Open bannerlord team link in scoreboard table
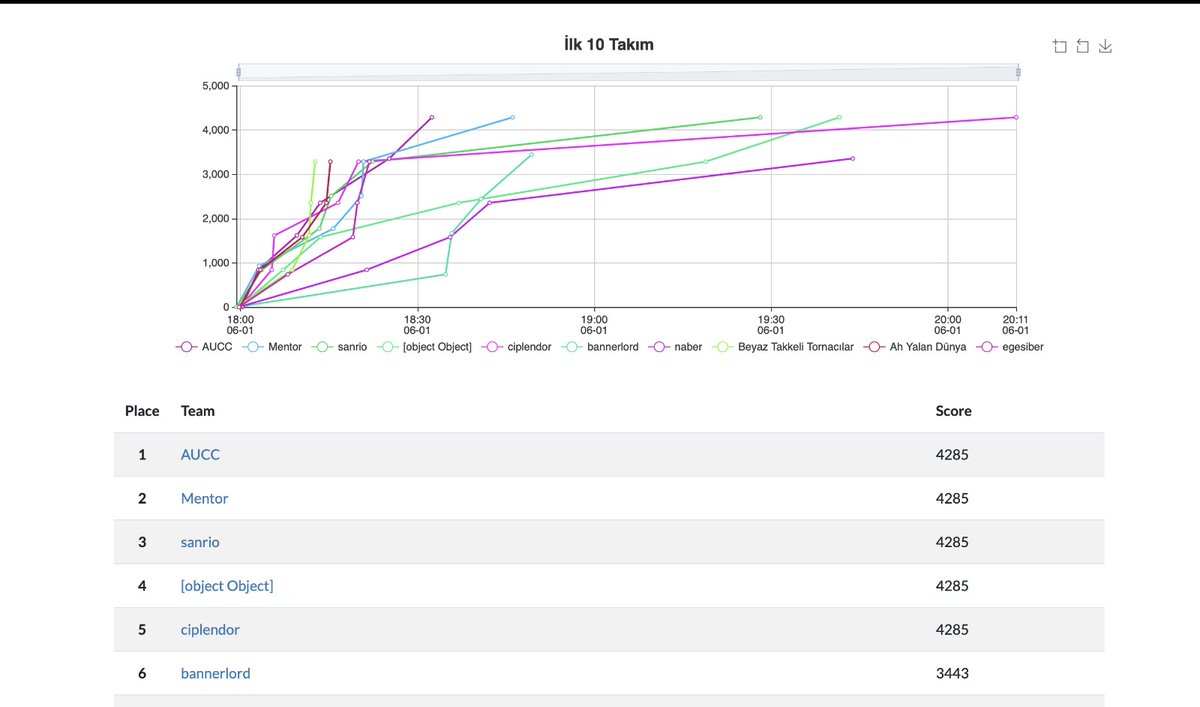 [215, 674]
